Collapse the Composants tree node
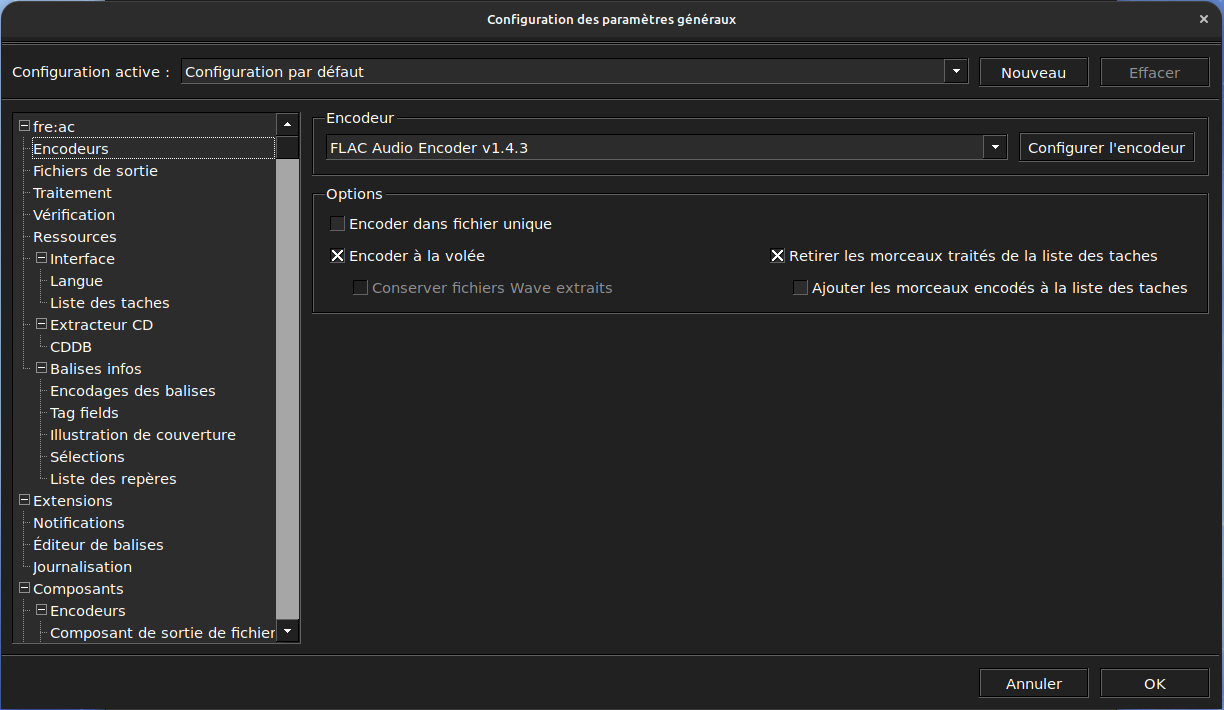Screen dimensions: 1224x710 point(24,588)
